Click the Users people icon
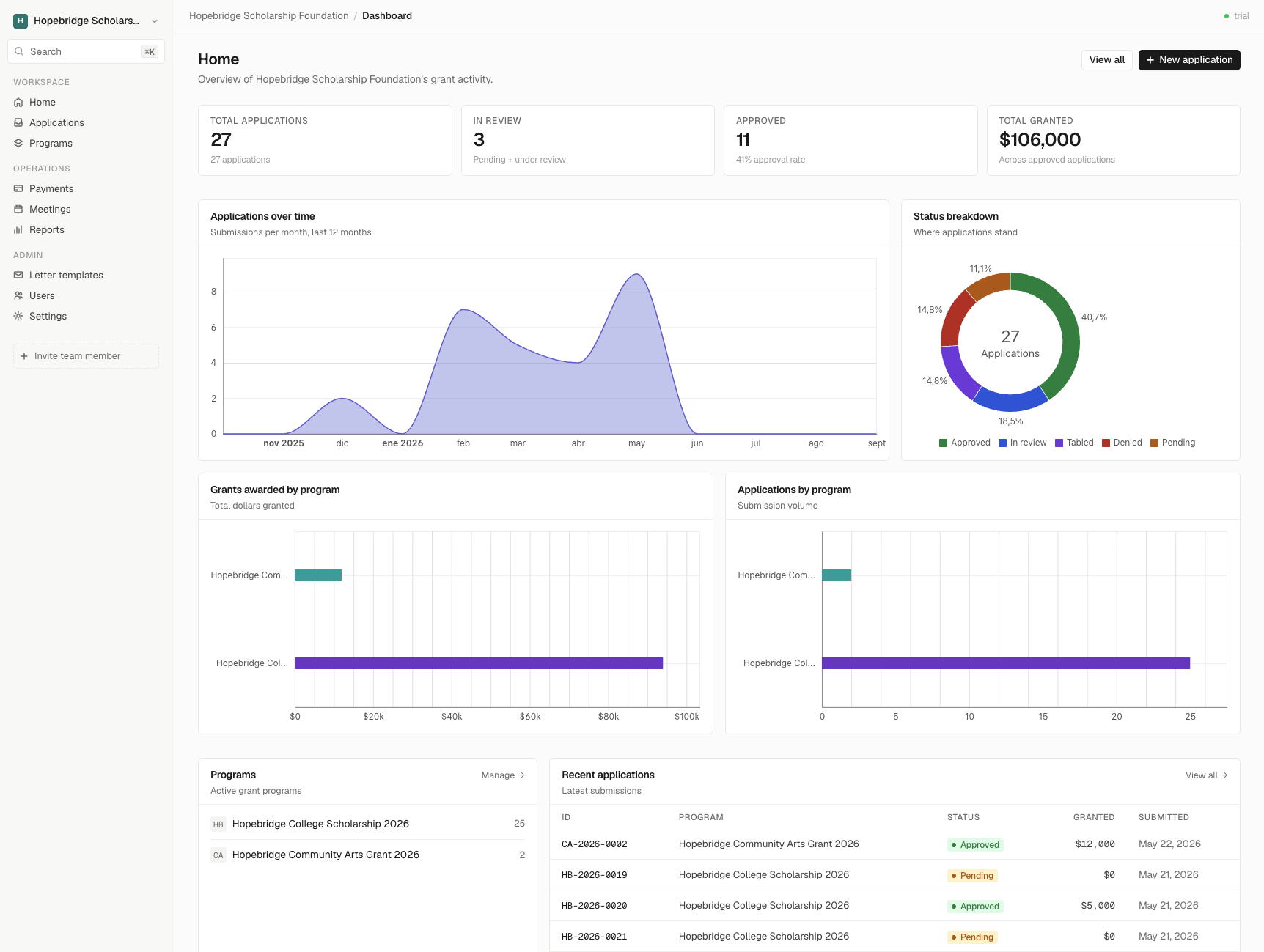The image size is (1264, 952). tap(18, 296)
